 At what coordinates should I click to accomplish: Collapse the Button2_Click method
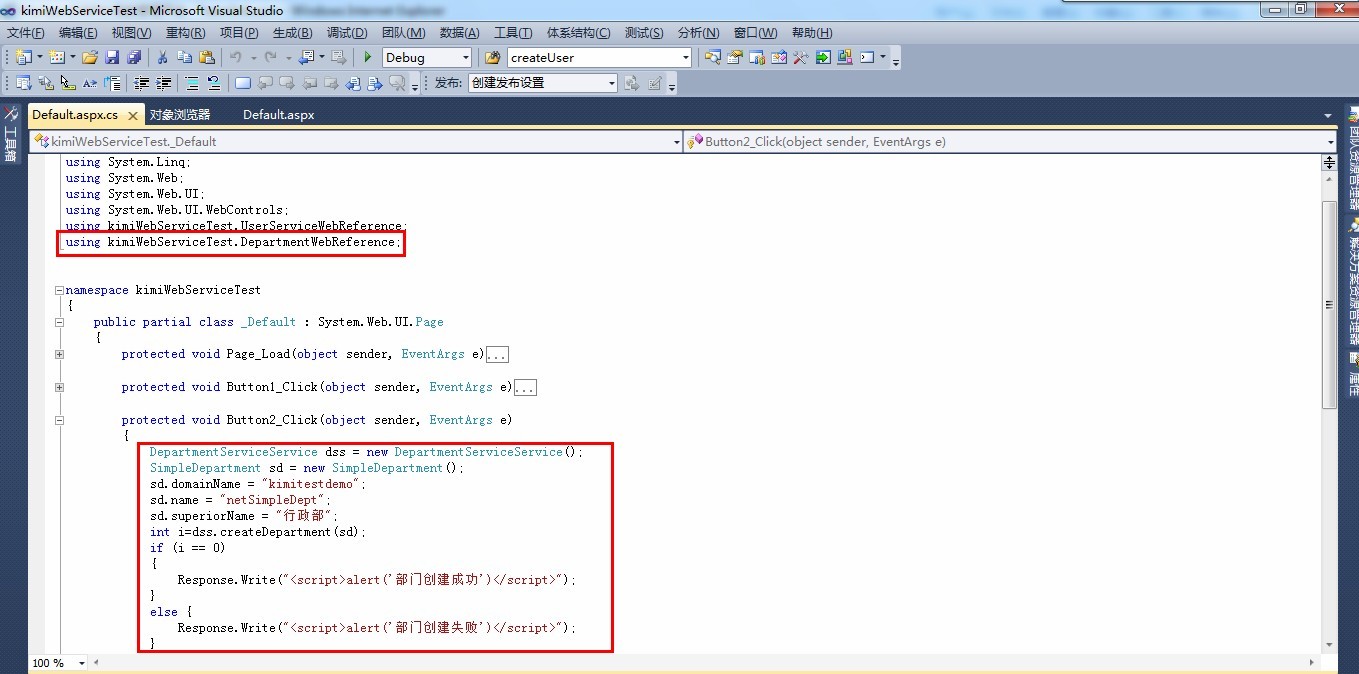60,420
